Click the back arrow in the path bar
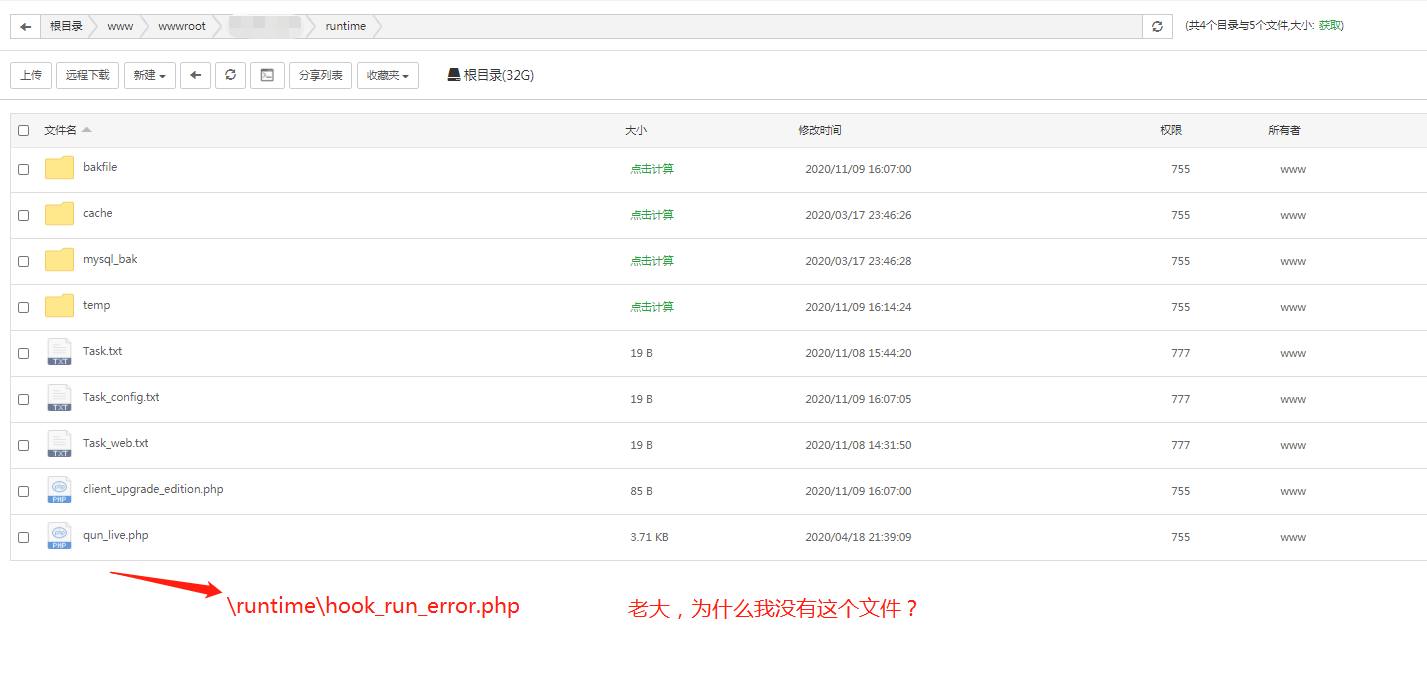The width and height of the screenshot is (1427, 682). [25, 26]
